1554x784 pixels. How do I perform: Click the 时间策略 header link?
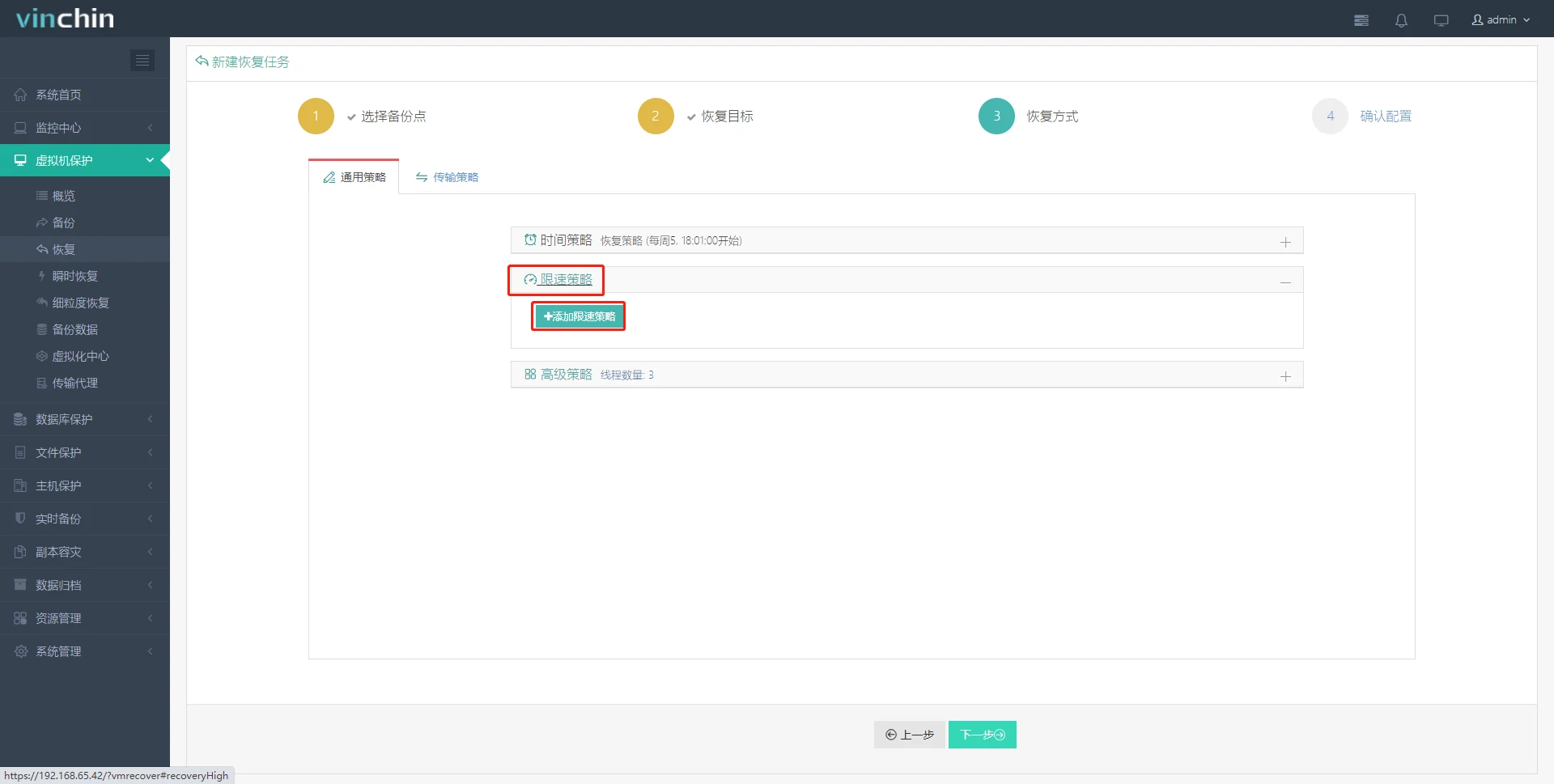click(558, 240)
